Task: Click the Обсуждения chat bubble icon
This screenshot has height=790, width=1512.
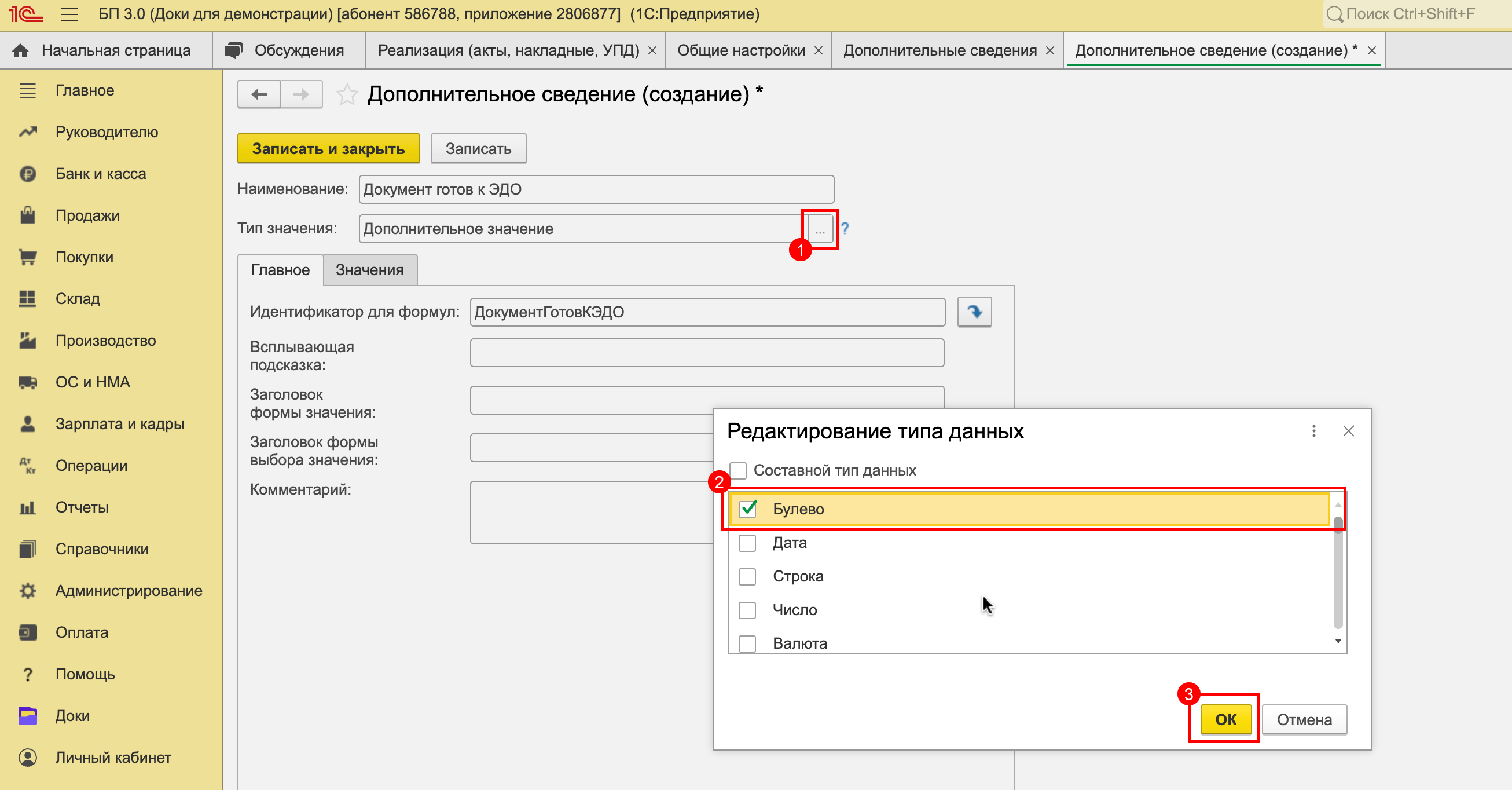Action: tap(234, 50)
